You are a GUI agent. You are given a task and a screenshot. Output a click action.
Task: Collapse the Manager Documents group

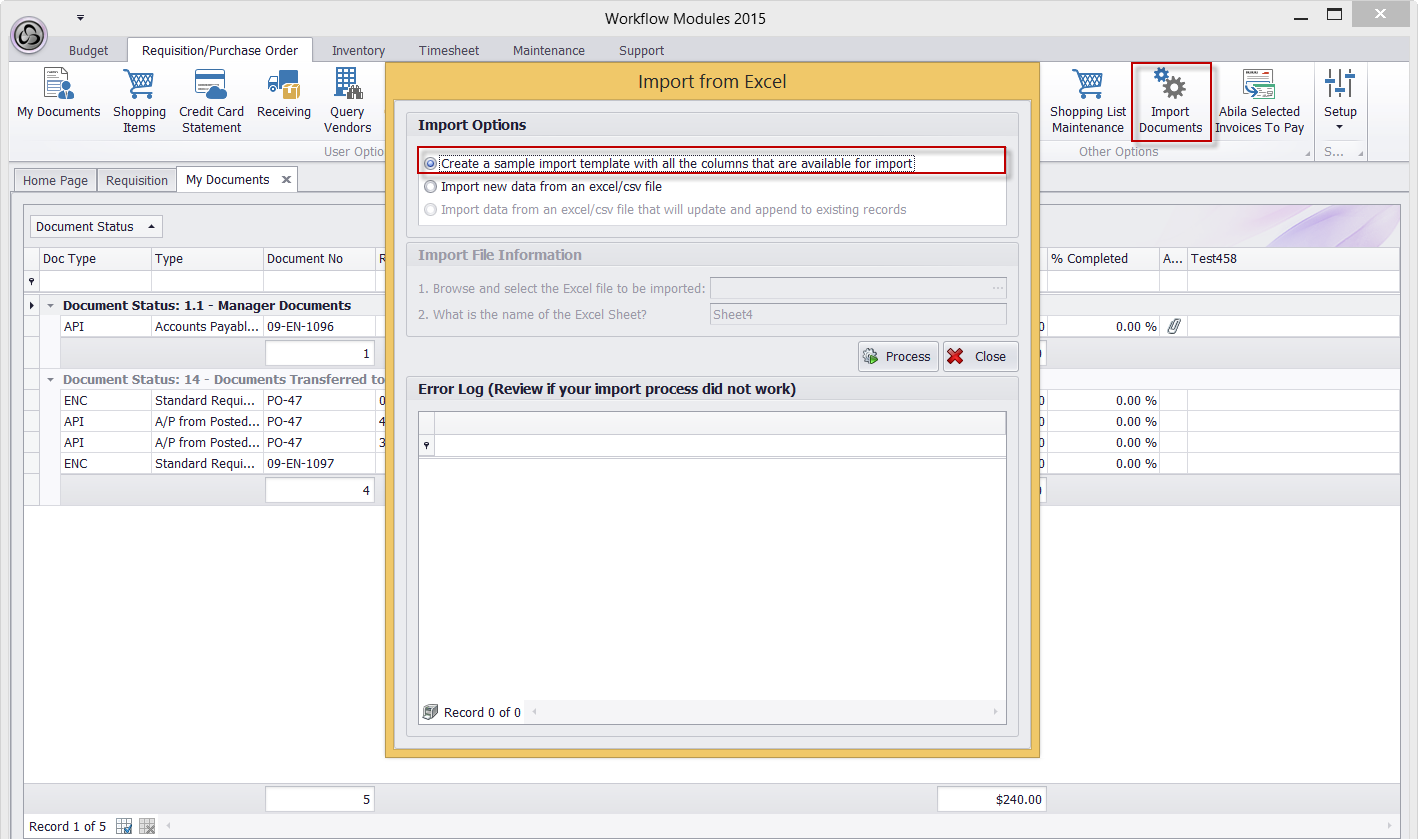tap(51, 306)
